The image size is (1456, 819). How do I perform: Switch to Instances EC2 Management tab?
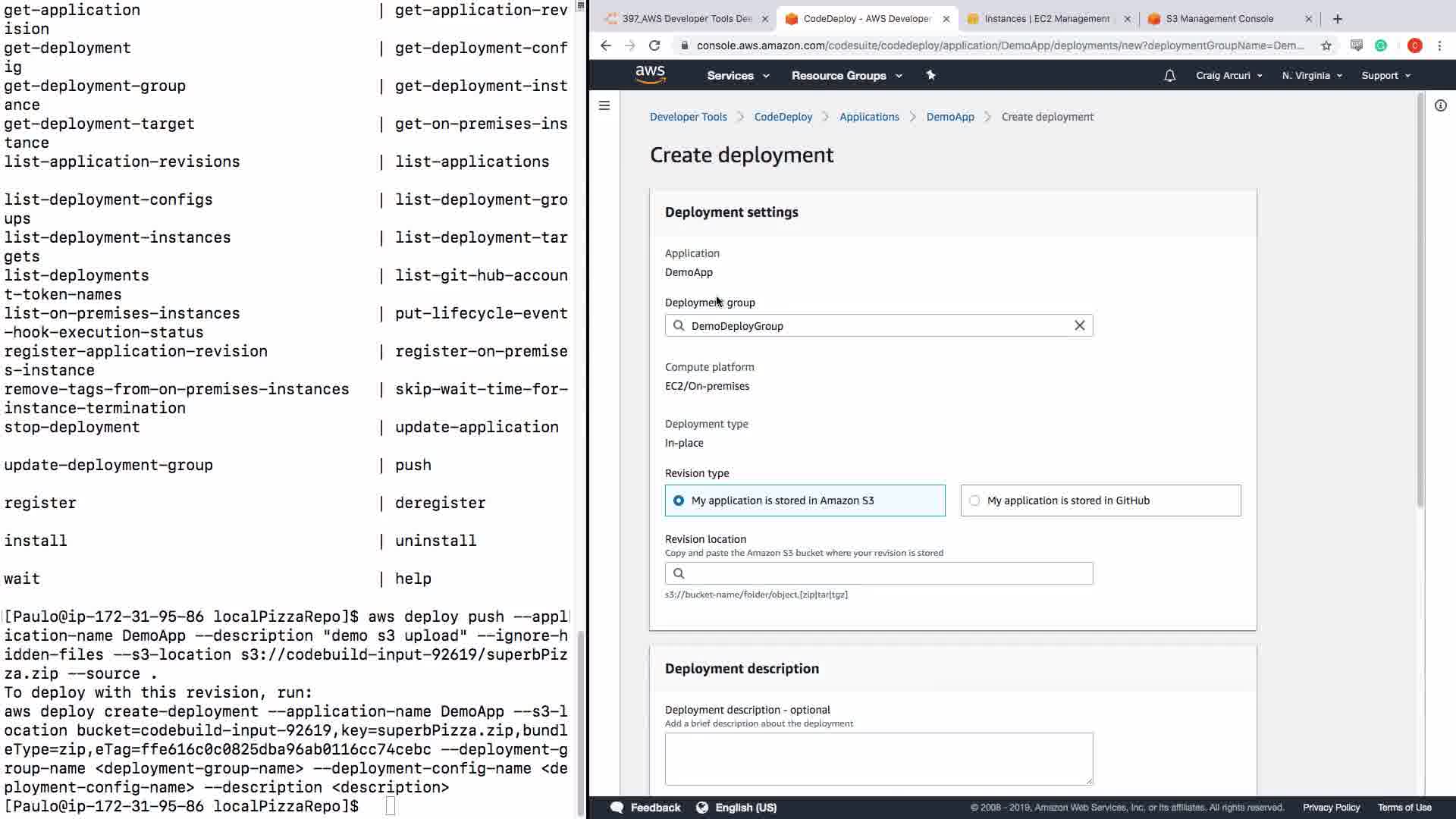[1046, 19]
